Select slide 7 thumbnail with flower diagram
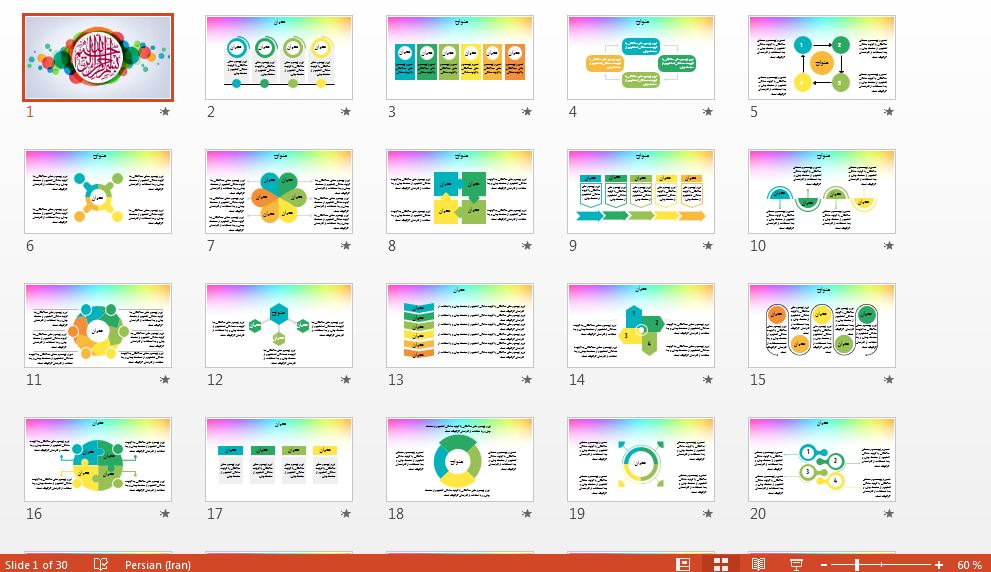The width and height of the screenshot is (991, 572). pos(279,191)
